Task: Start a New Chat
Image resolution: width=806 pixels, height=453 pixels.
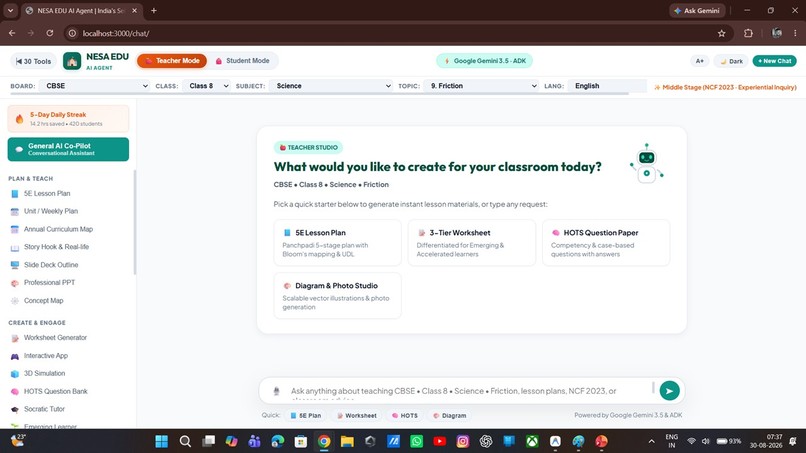Action: 774,61
